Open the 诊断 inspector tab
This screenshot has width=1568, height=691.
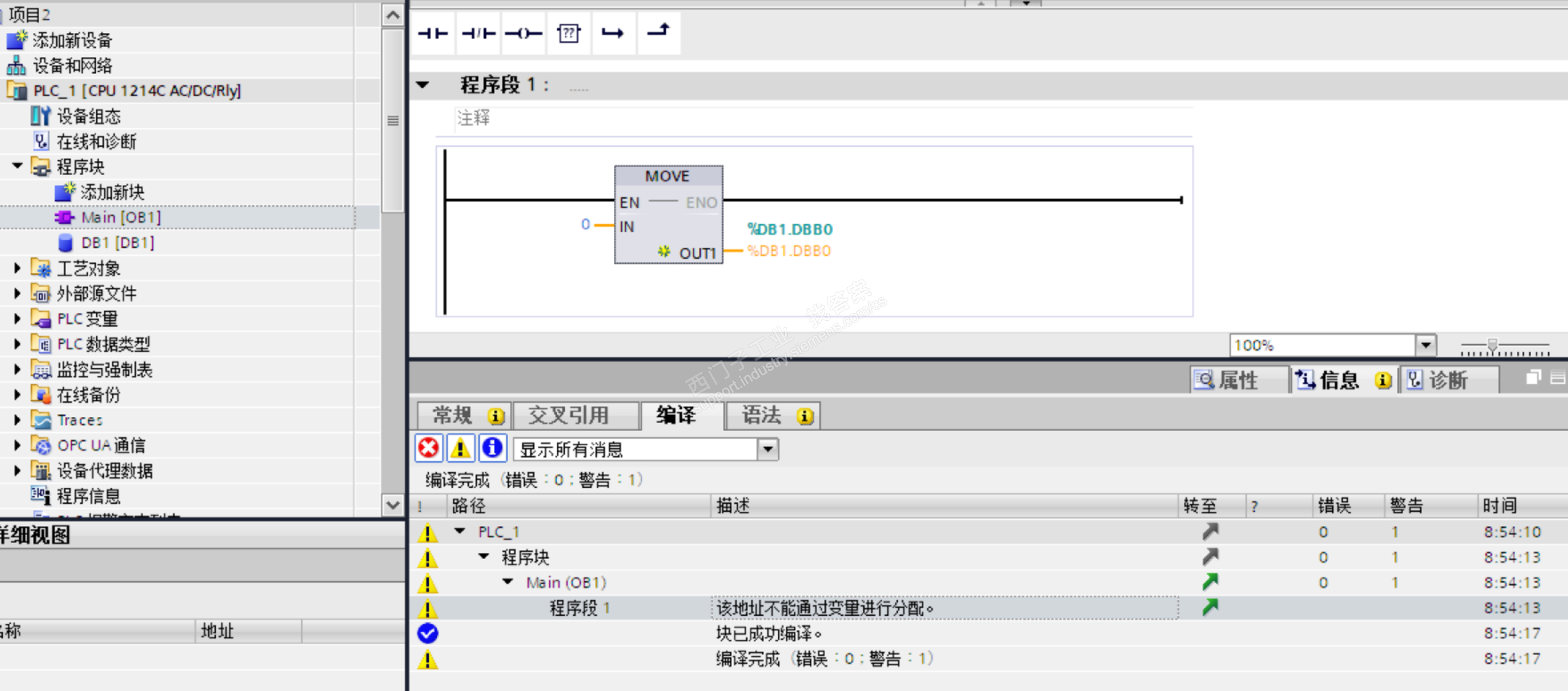point(1449,380)
